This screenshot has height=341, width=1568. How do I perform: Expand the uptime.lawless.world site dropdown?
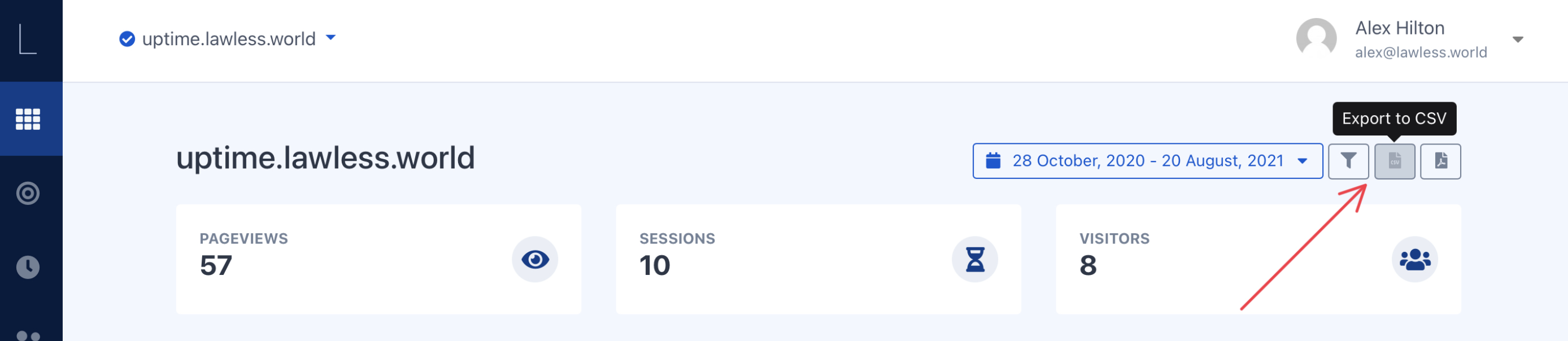(x=330, y=38)
